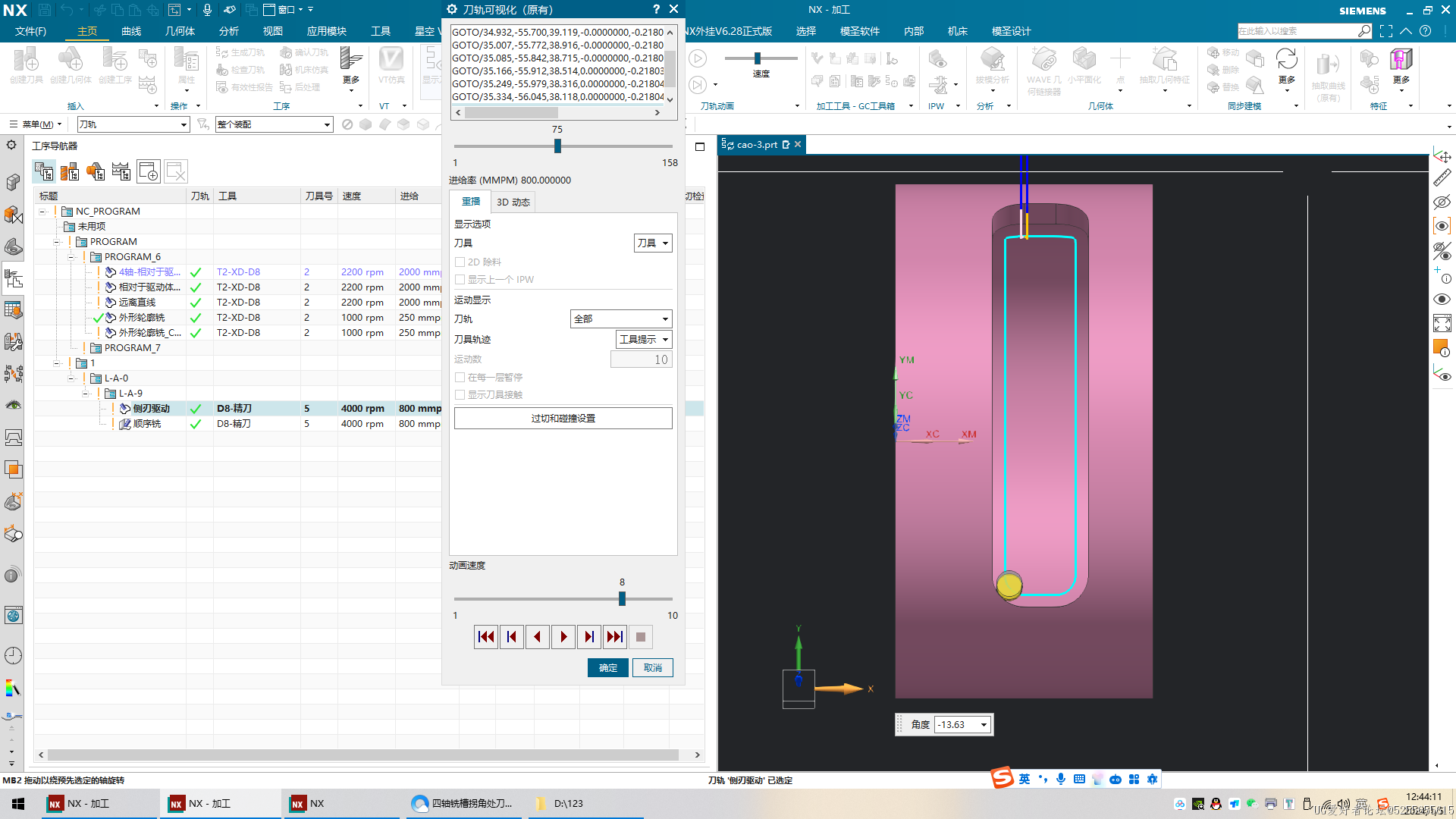Click the 创建工序 (Create Operation) icon

[115, 65]
